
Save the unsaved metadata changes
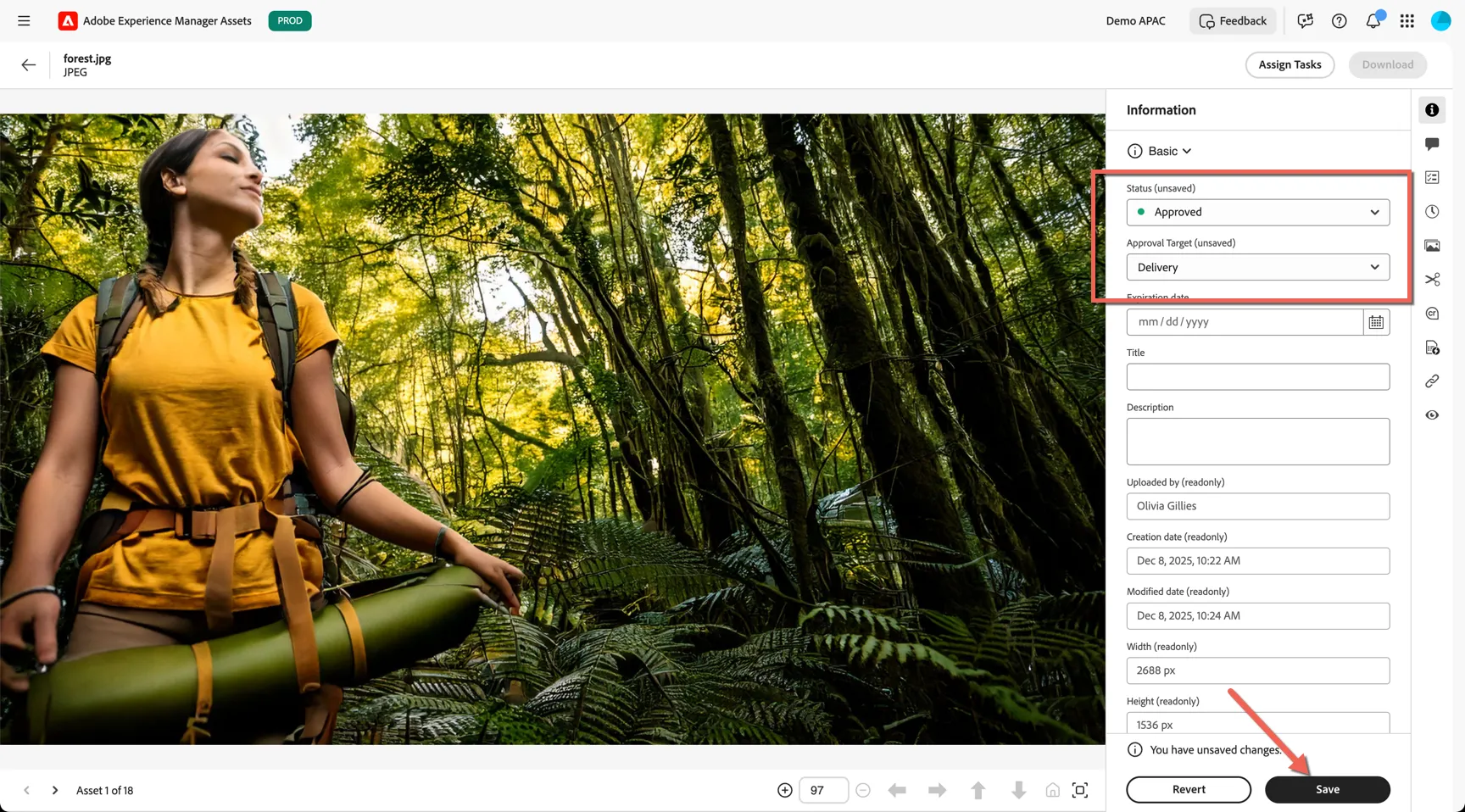pyautogui.click(x=1328, y=789)
